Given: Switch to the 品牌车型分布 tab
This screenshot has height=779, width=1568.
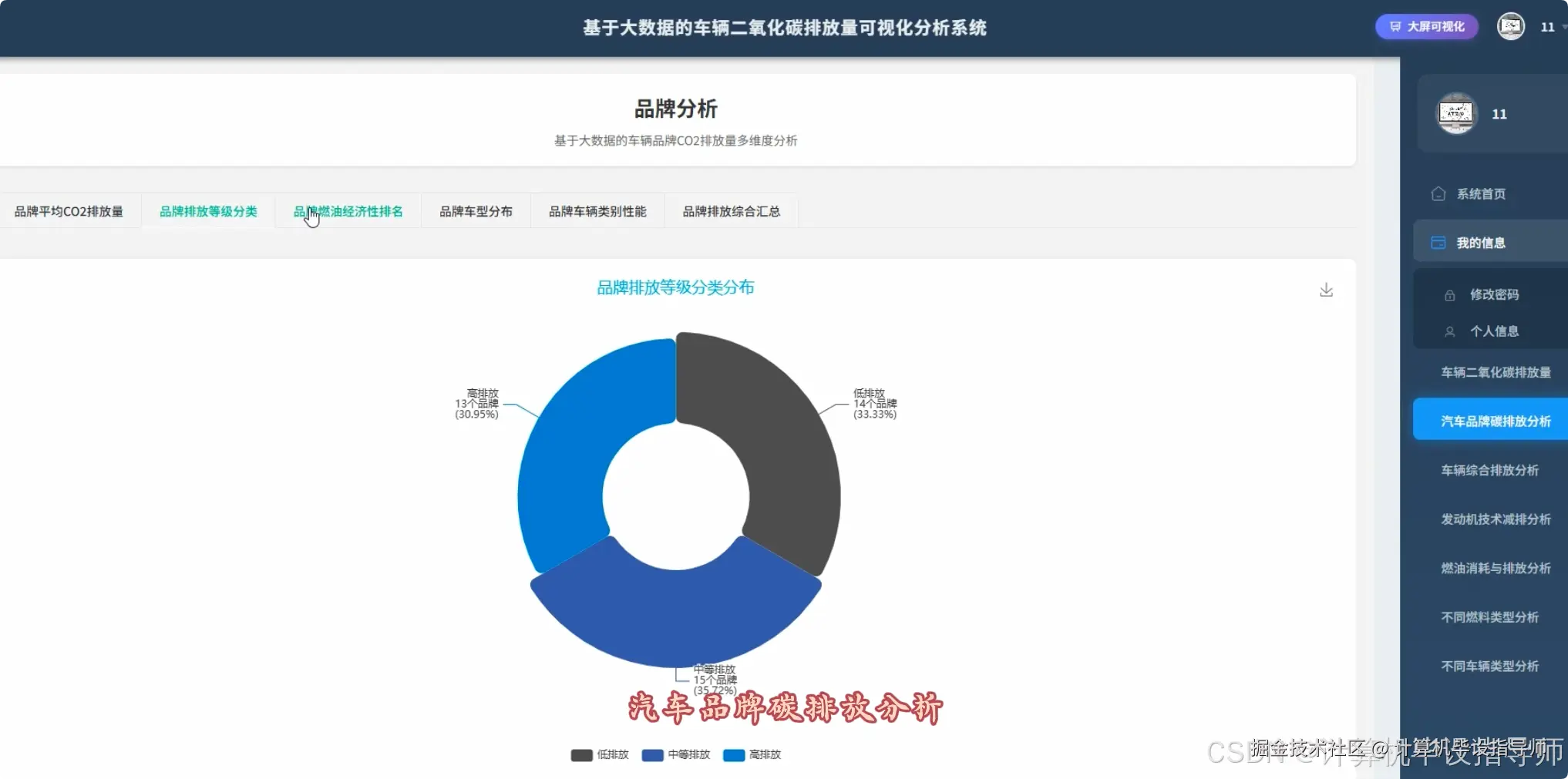Looking at the screenshot, I should 476,211.
